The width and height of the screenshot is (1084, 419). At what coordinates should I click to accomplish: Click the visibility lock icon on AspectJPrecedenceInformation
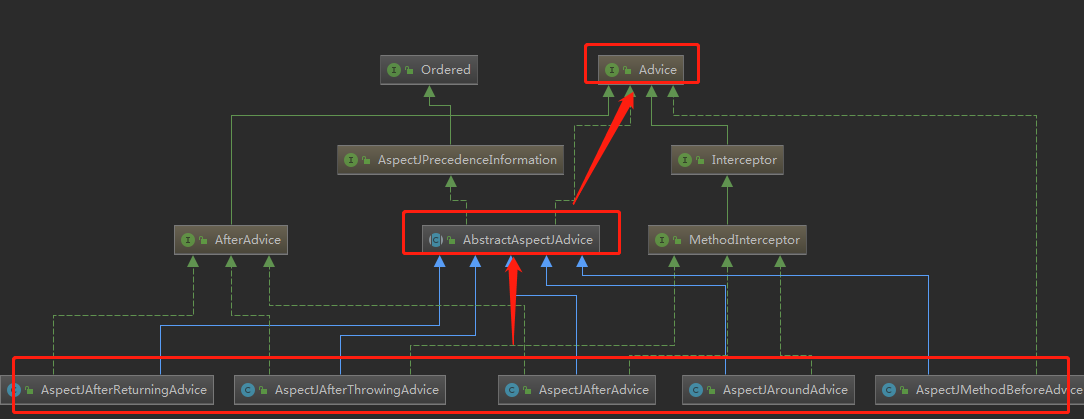[x=366, y=160]
